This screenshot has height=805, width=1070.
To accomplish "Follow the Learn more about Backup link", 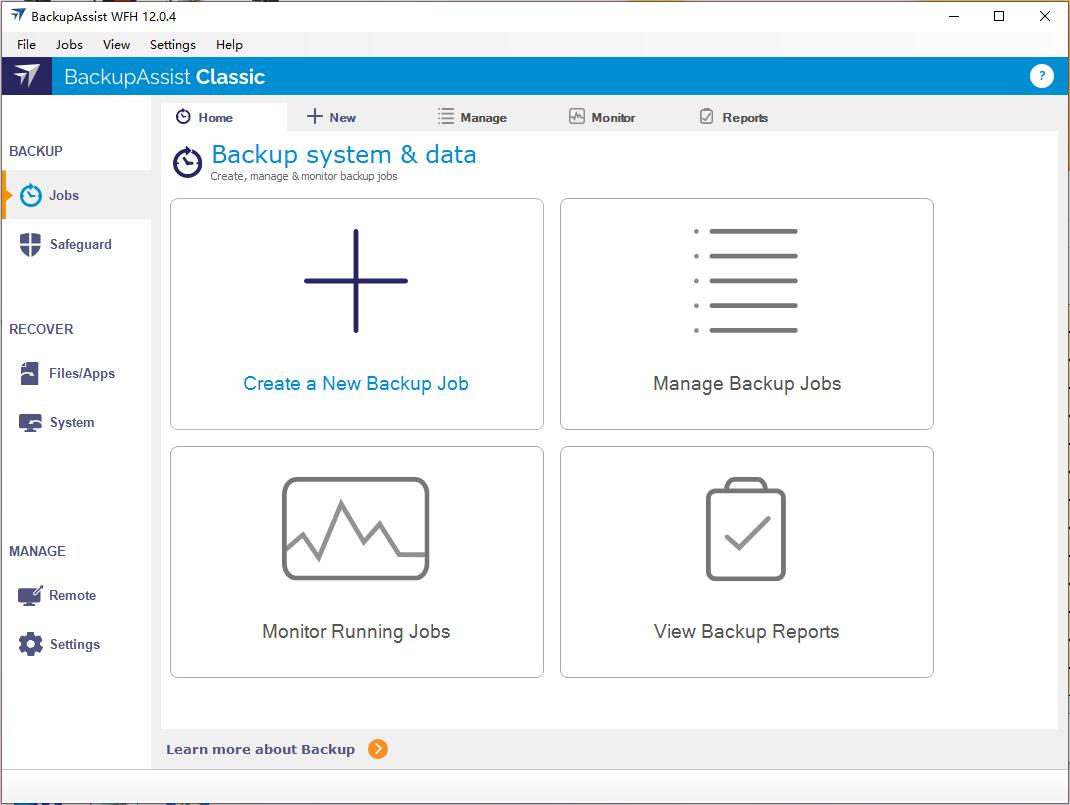I will (261, 749).
